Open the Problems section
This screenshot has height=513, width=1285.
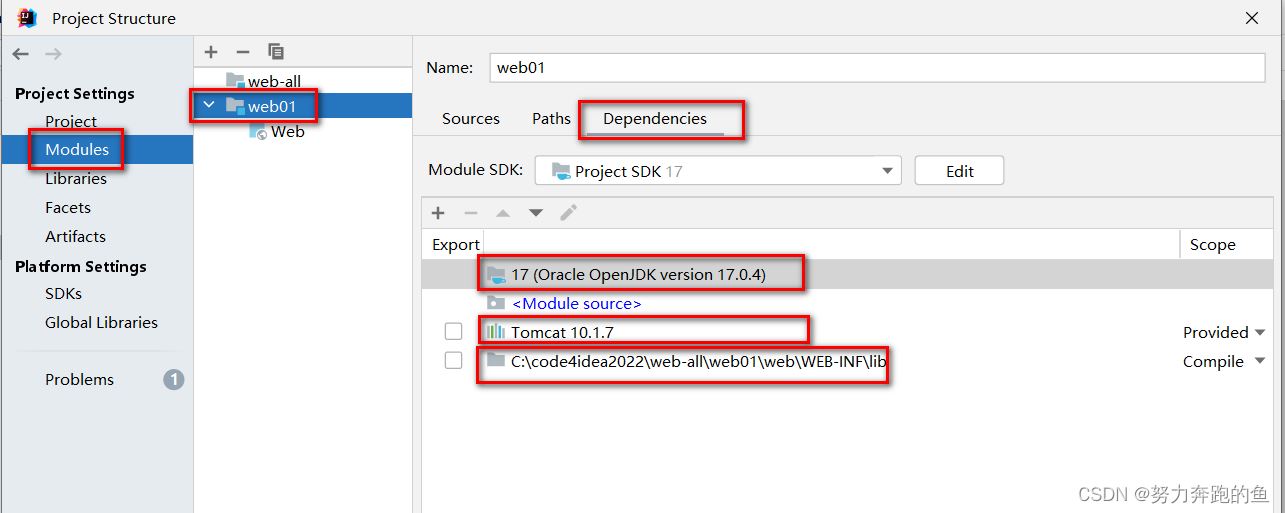click(79, 379)
